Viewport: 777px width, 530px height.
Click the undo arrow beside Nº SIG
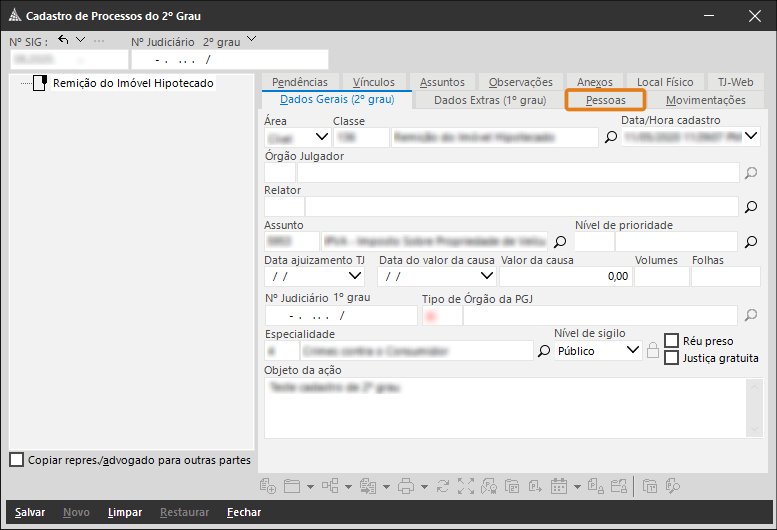point(63,40)
